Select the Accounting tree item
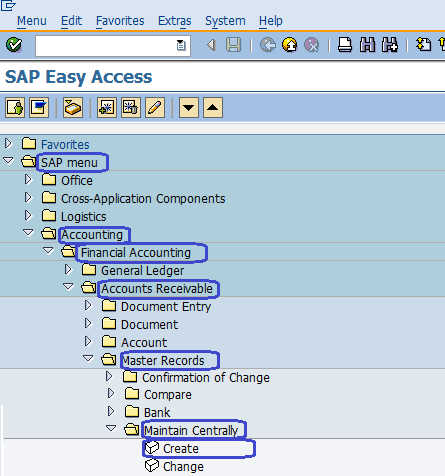This screenshot has height=476, width=445. pos(92,235)
